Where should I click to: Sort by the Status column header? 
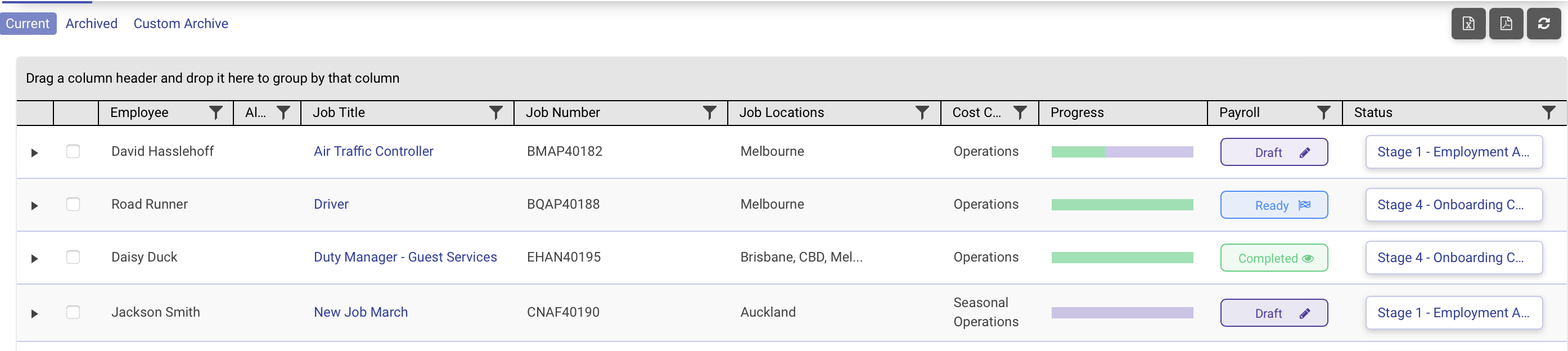1373,112
